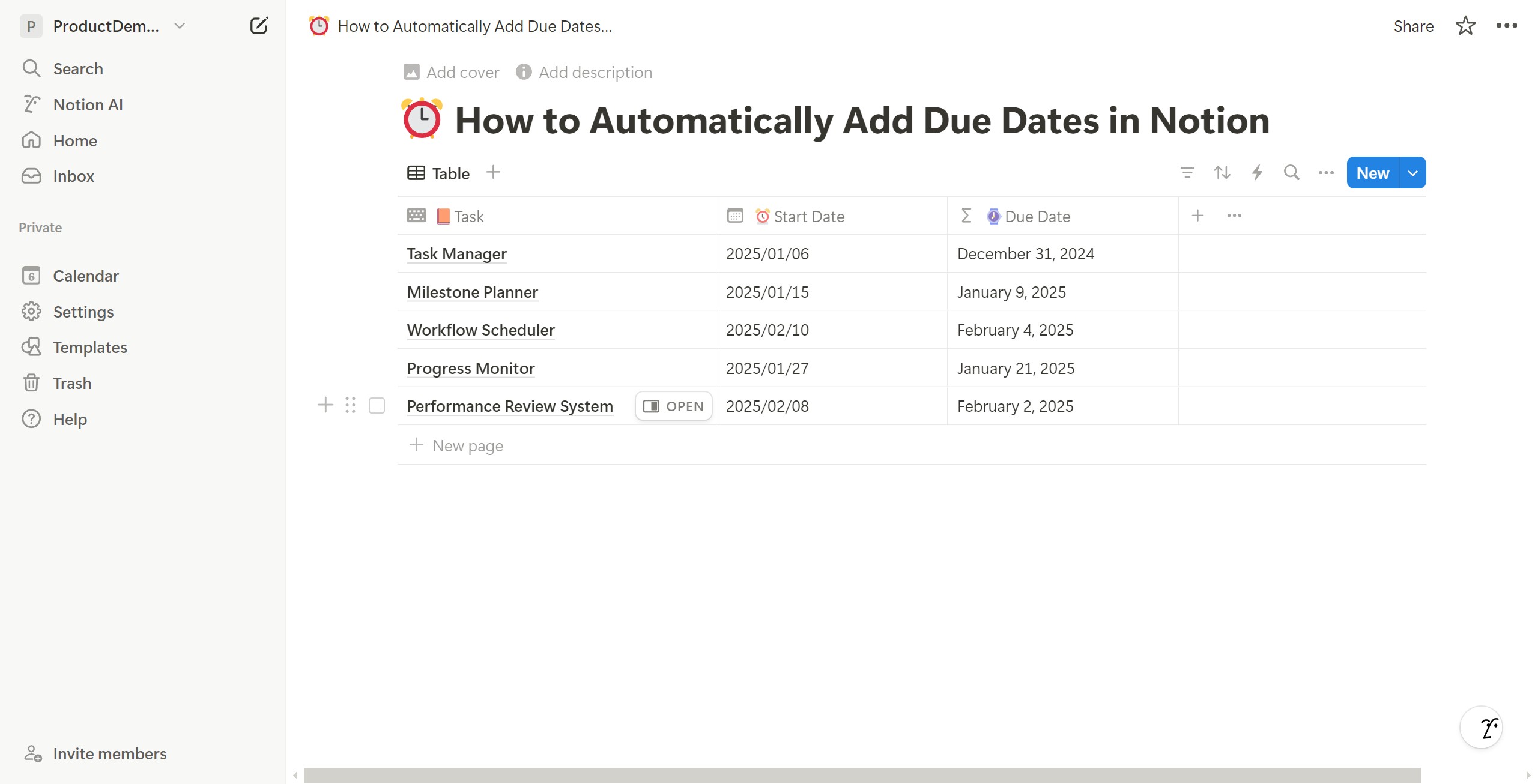
Task: Open the Start Date column header
Action: (x=831, y=216)
